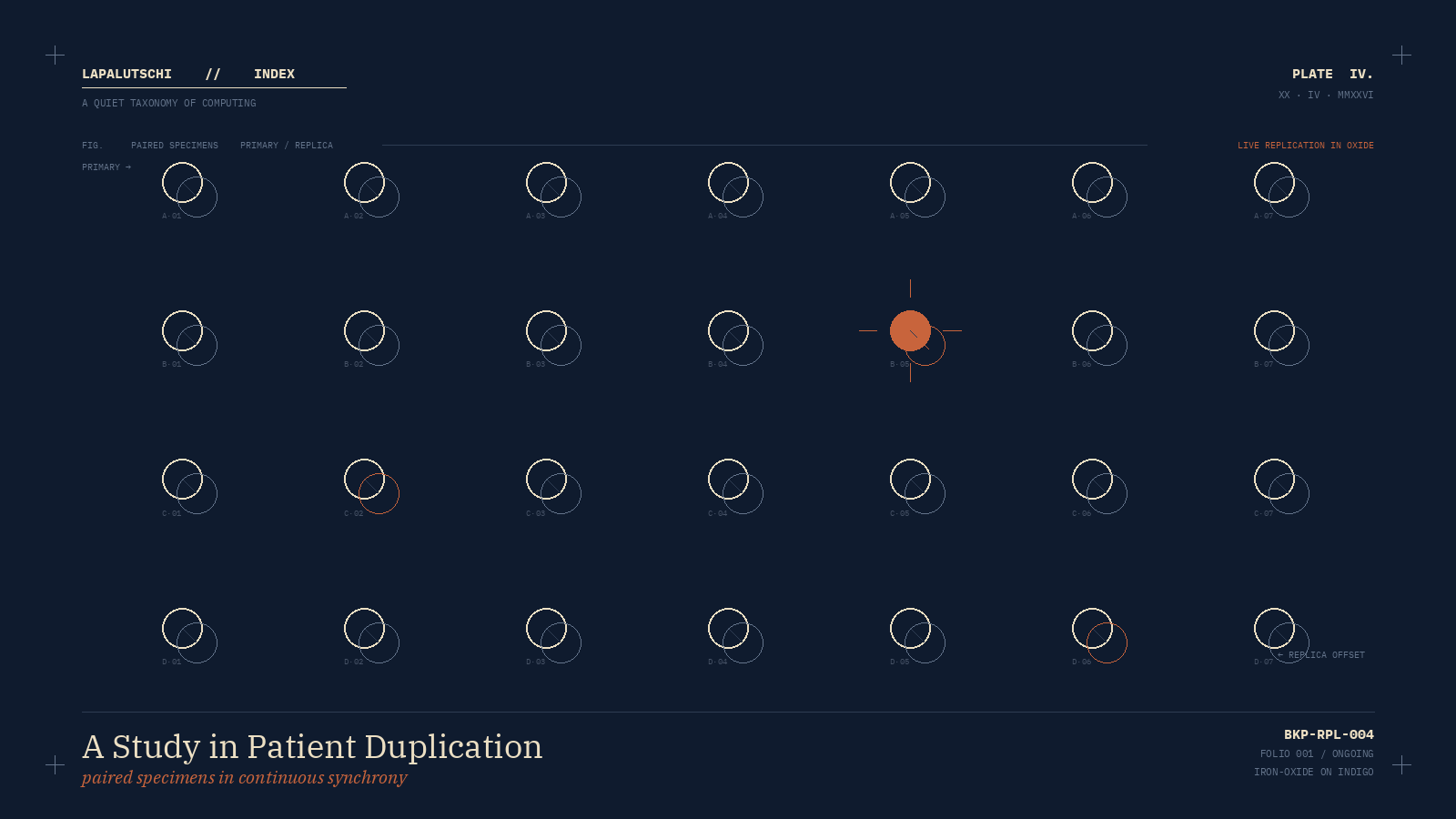This screenshot has height=819, width=1456.
Task: Open the INDEX header item
Action: pos(274,74)
